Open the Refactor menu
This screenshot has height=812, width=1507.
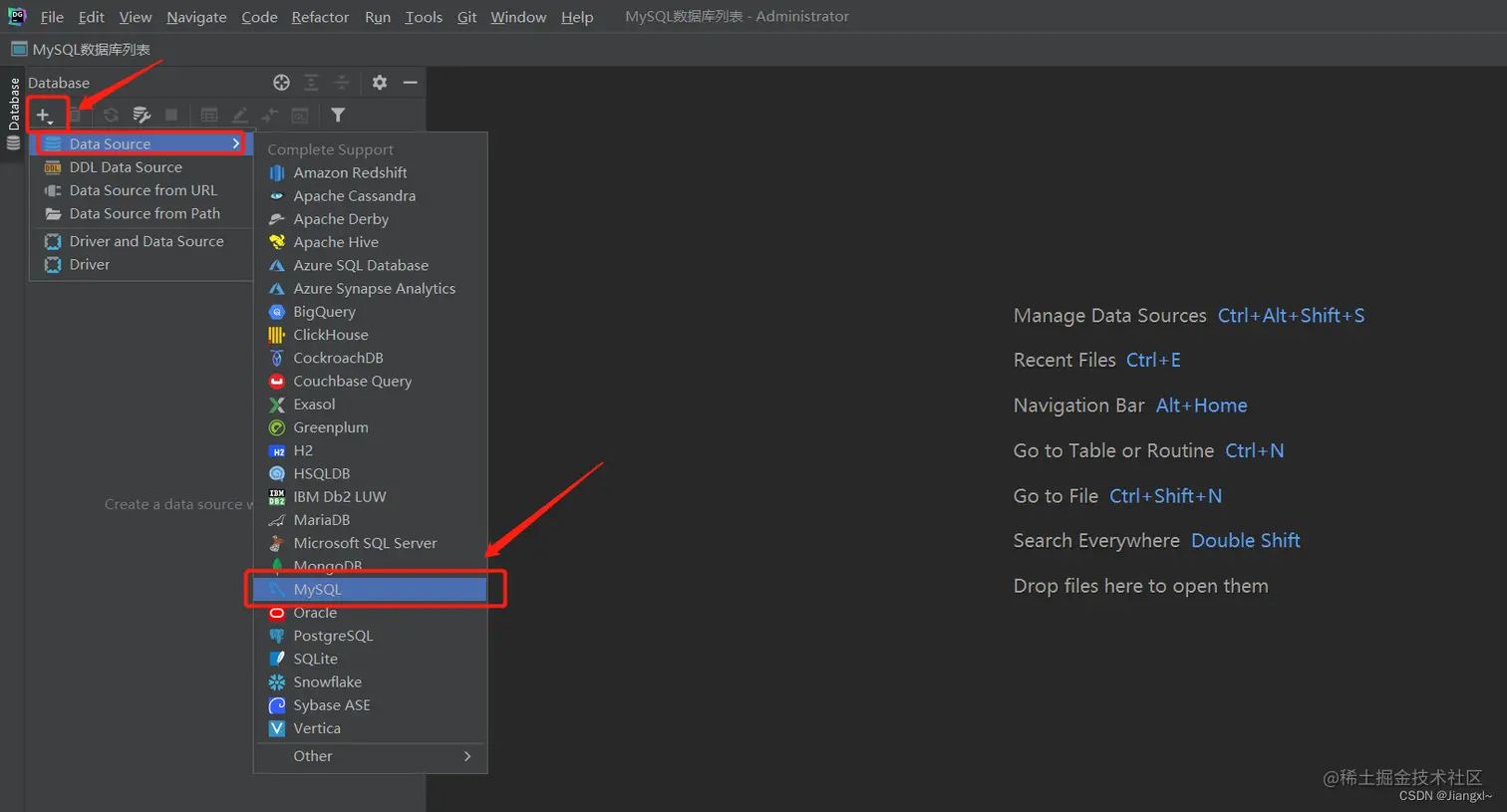[x=320, y=17]
